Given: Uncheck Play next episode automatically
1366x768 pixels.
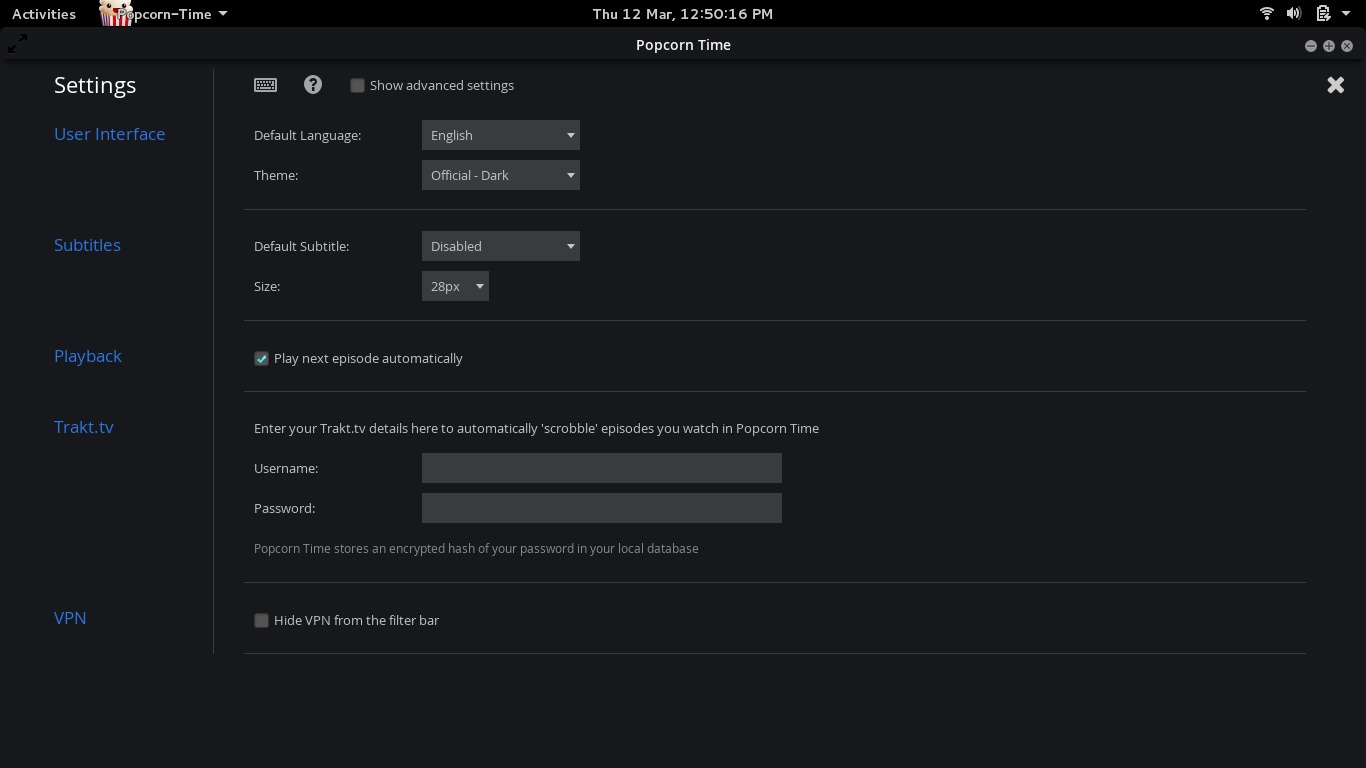Looking at the screenshot, I should point(261,358).
